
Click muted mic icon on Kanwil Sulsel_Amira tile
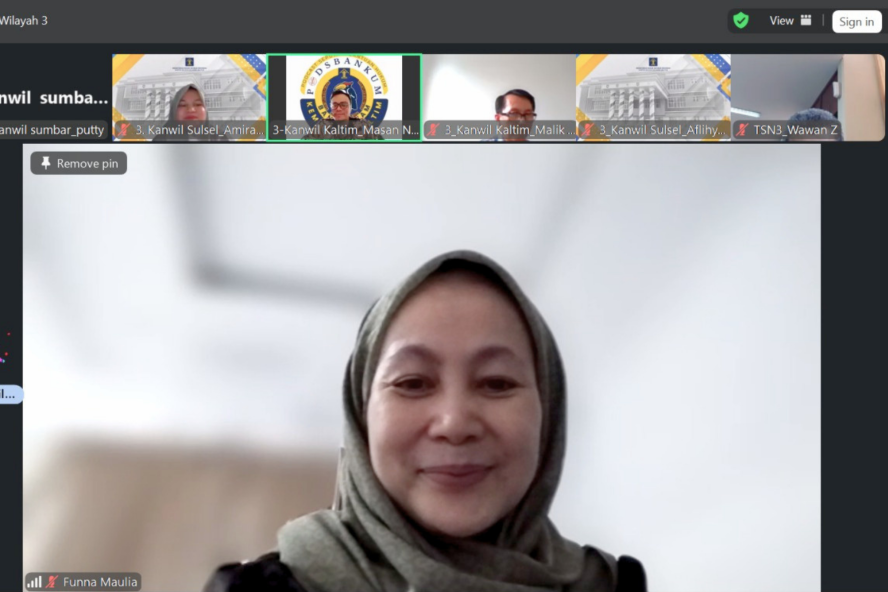[124, 130]
